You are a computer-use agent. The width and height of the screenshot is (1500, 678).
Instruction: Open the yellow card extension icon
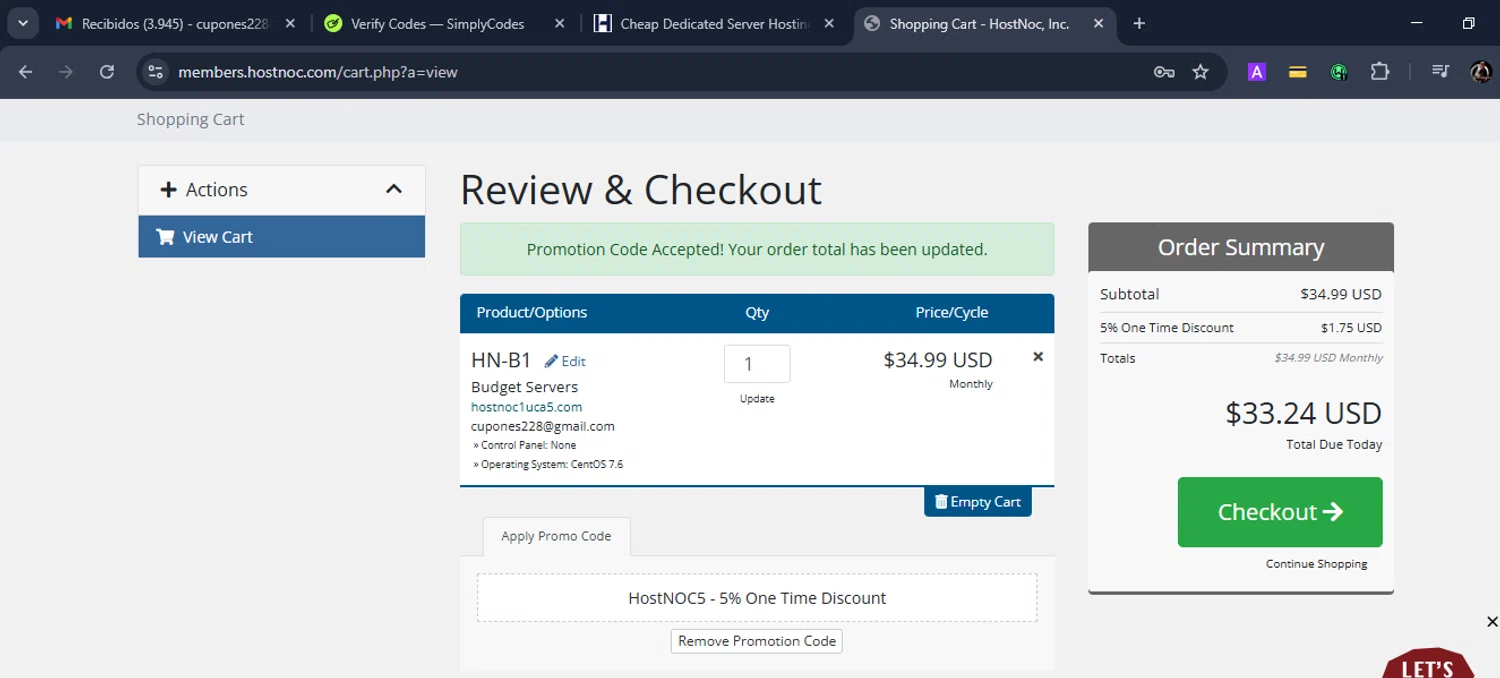pos(1298,71)
